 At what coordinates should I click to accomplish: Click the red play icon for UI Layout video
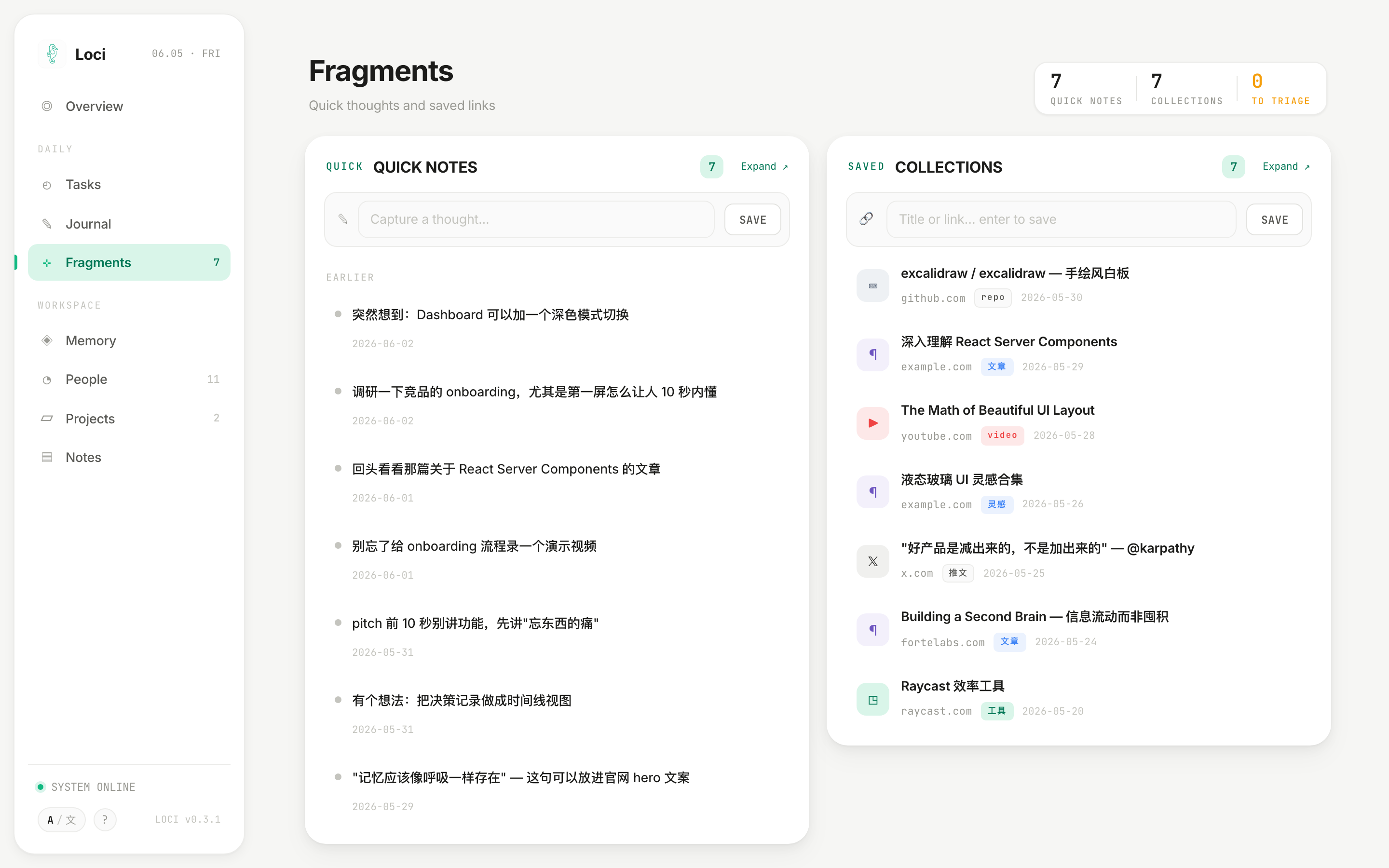(x=873, y=424)
